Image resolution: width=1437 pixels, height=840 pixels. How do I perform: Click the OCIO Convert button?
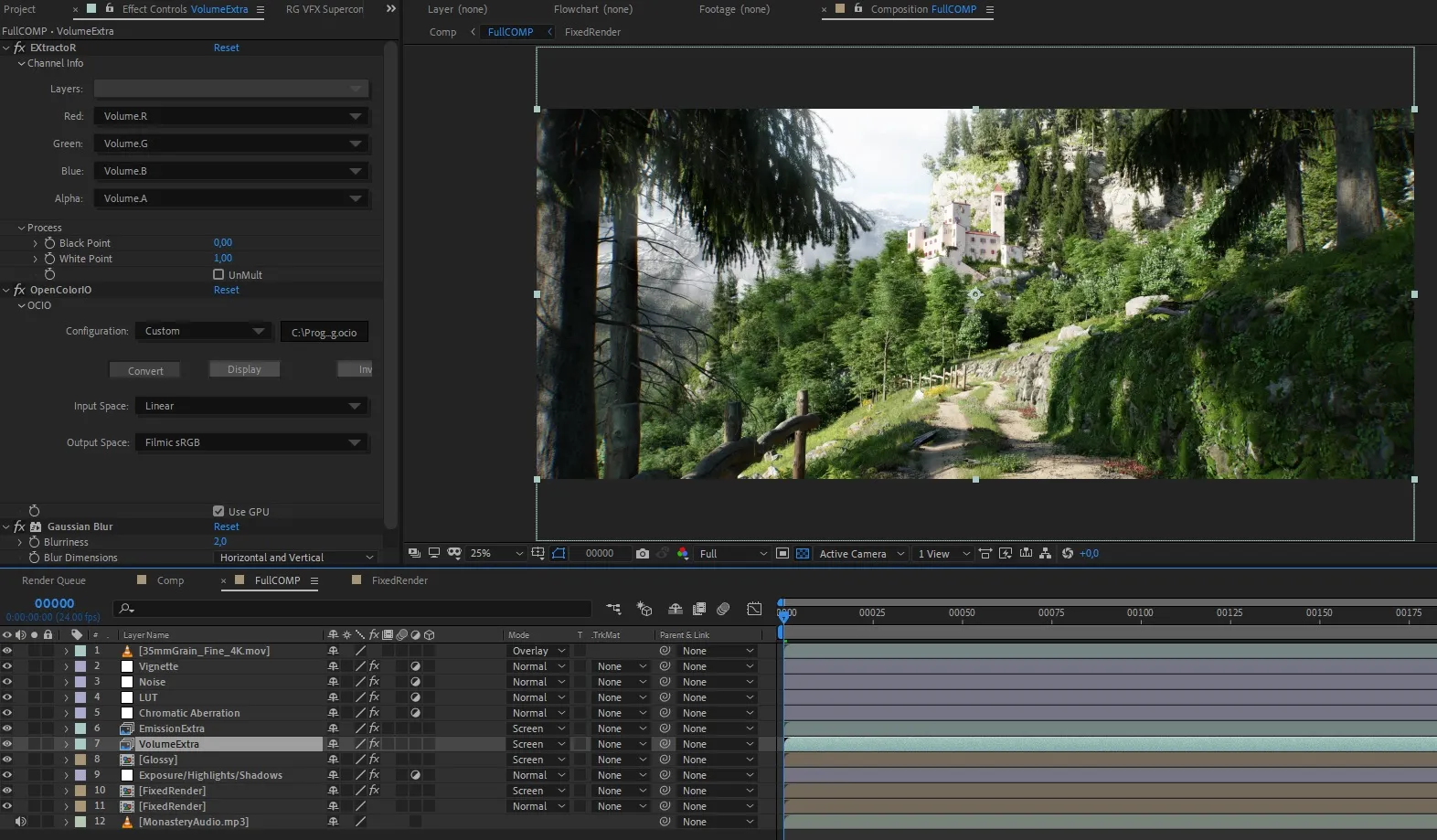coord(145,370)
